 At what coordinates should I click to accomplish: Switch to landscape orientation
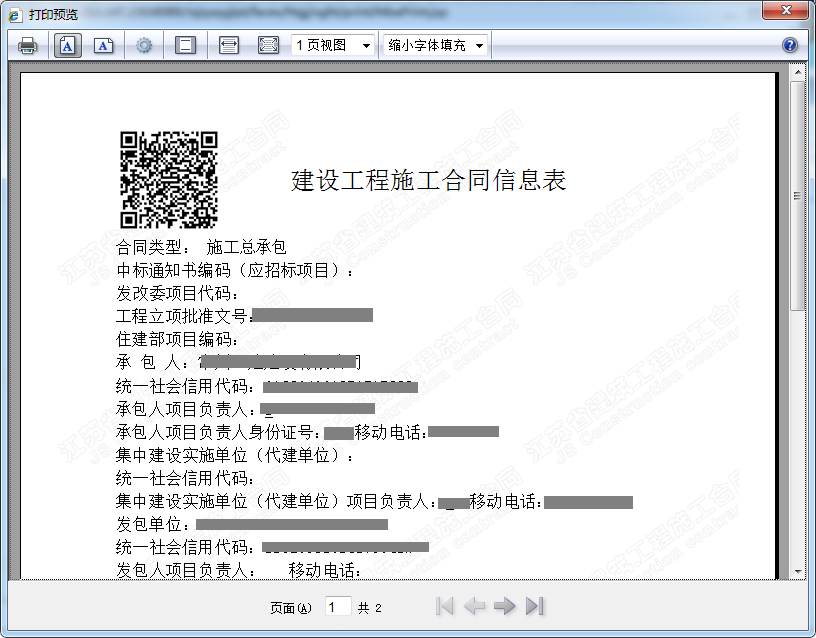click(x=103, y=45)
